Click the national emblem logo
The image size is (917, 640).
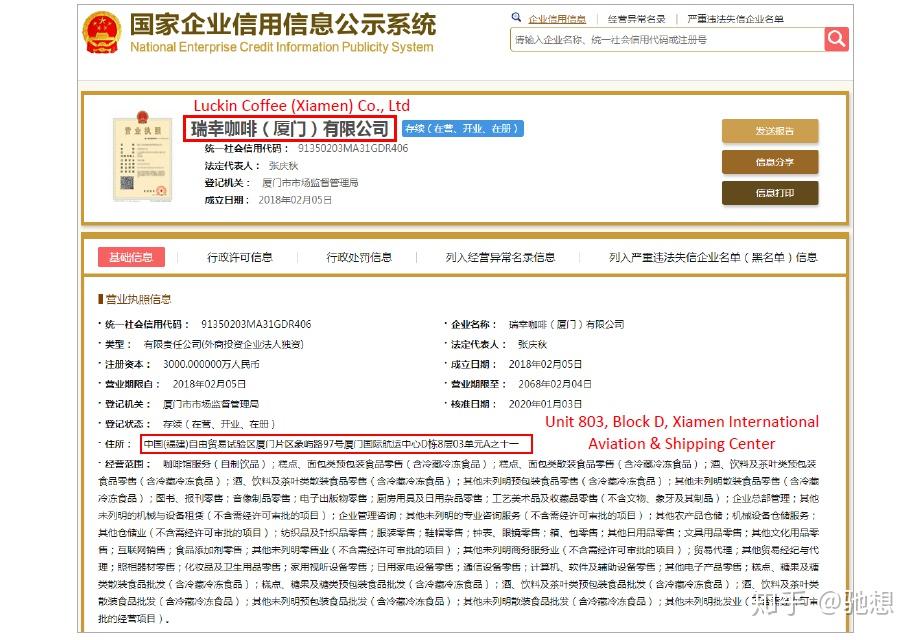click(x=102, y=33)
